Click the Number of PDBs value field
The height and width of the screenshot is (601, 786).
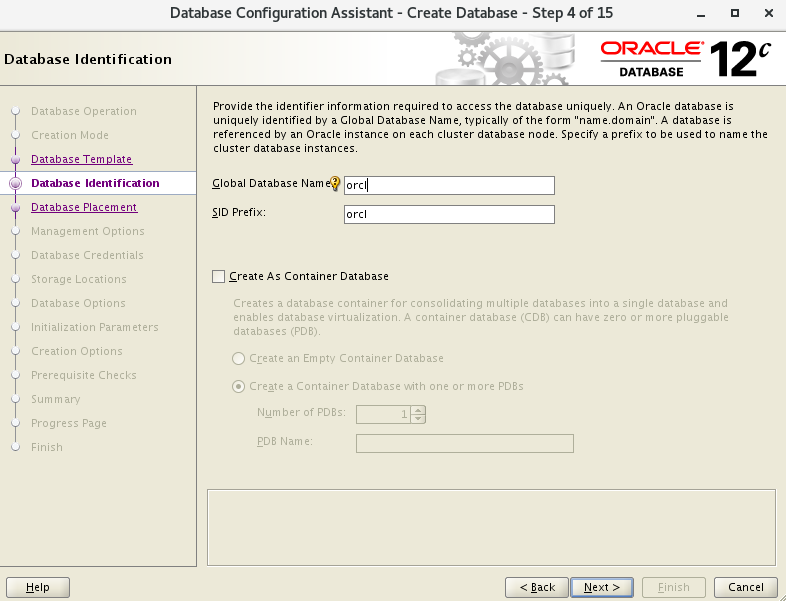[383, 415]
